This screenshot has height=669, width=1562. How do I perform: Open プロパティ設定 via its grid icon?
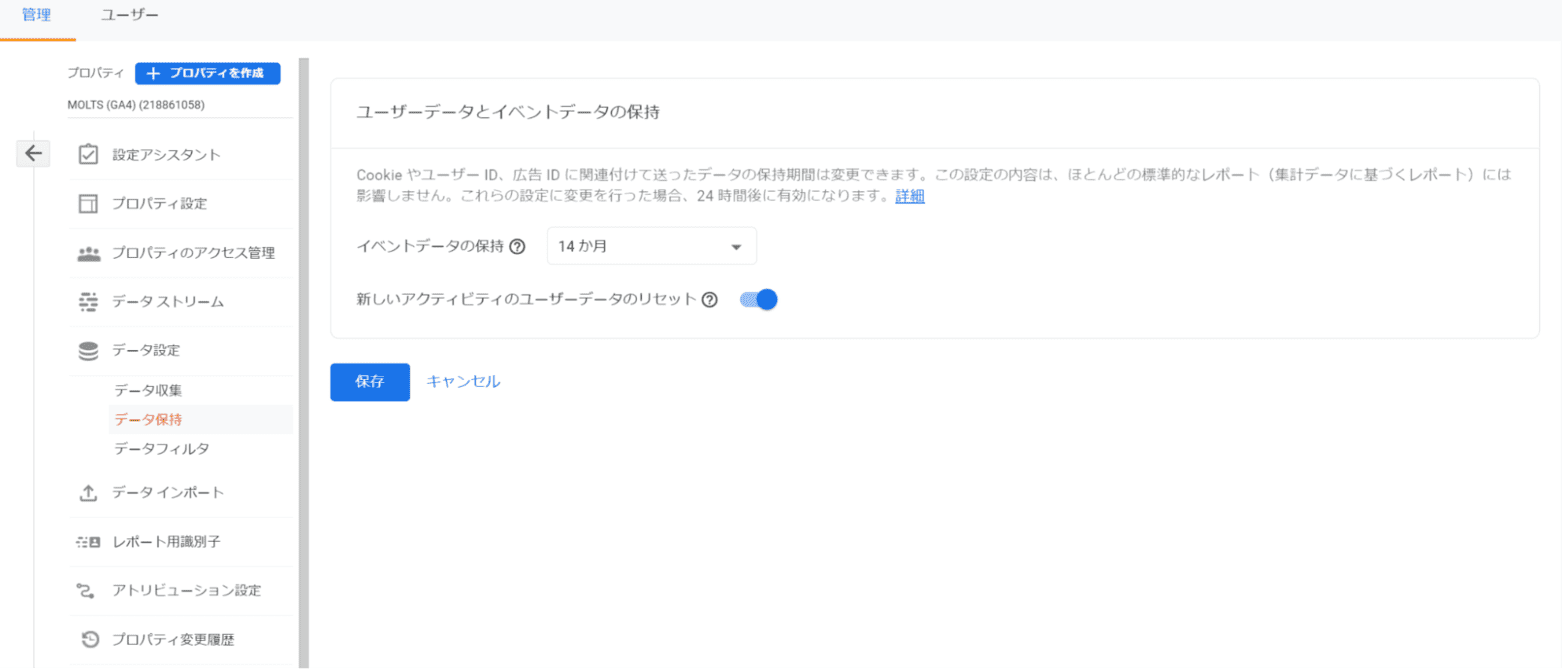[89, 203]
